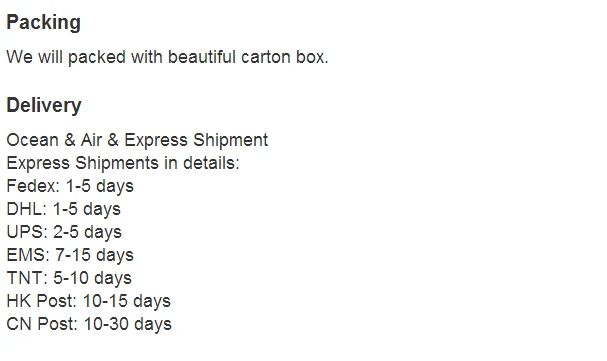
Task: Click the Ocean & Air & Express Shipment line
Action: coord(137,140)
